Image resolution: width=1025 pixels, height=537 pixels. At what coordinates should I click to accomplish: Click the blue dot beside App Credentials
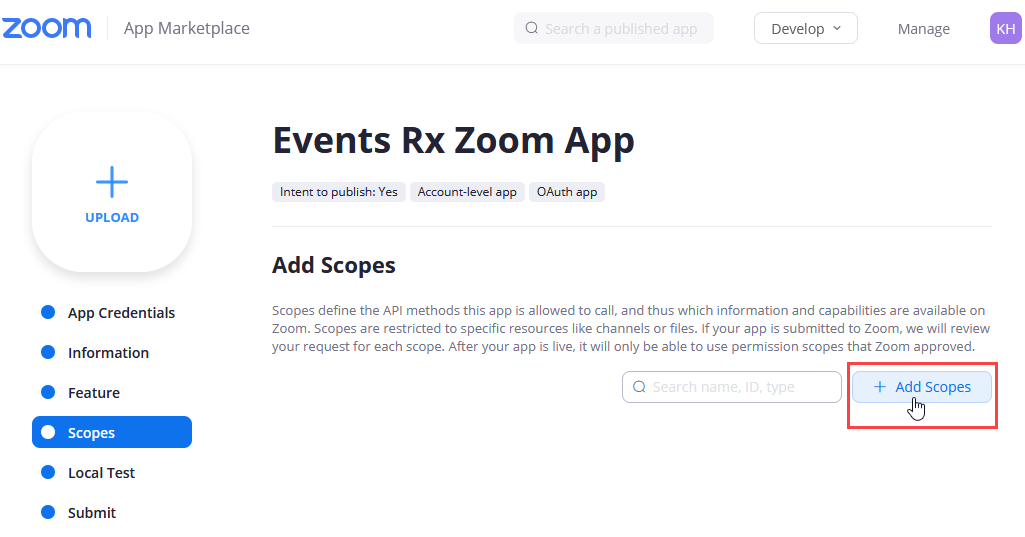[x=48, y=313]
